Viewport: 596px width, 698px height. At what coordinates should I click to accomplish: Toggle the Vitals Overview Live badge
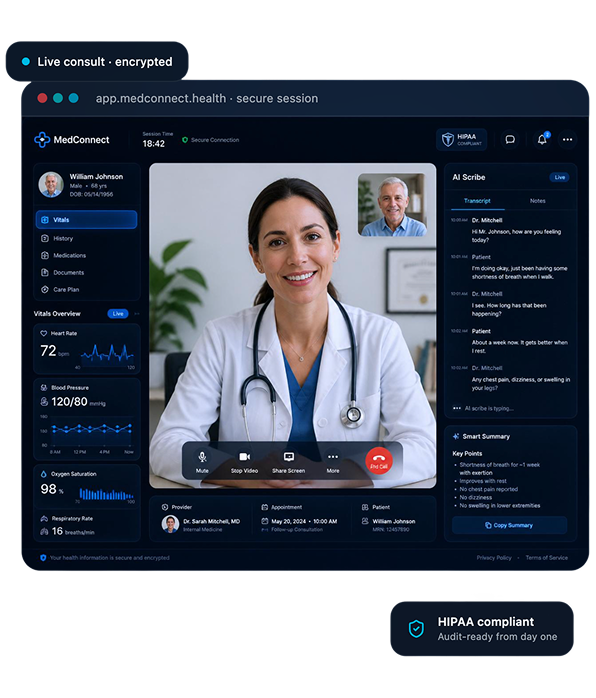118,314
